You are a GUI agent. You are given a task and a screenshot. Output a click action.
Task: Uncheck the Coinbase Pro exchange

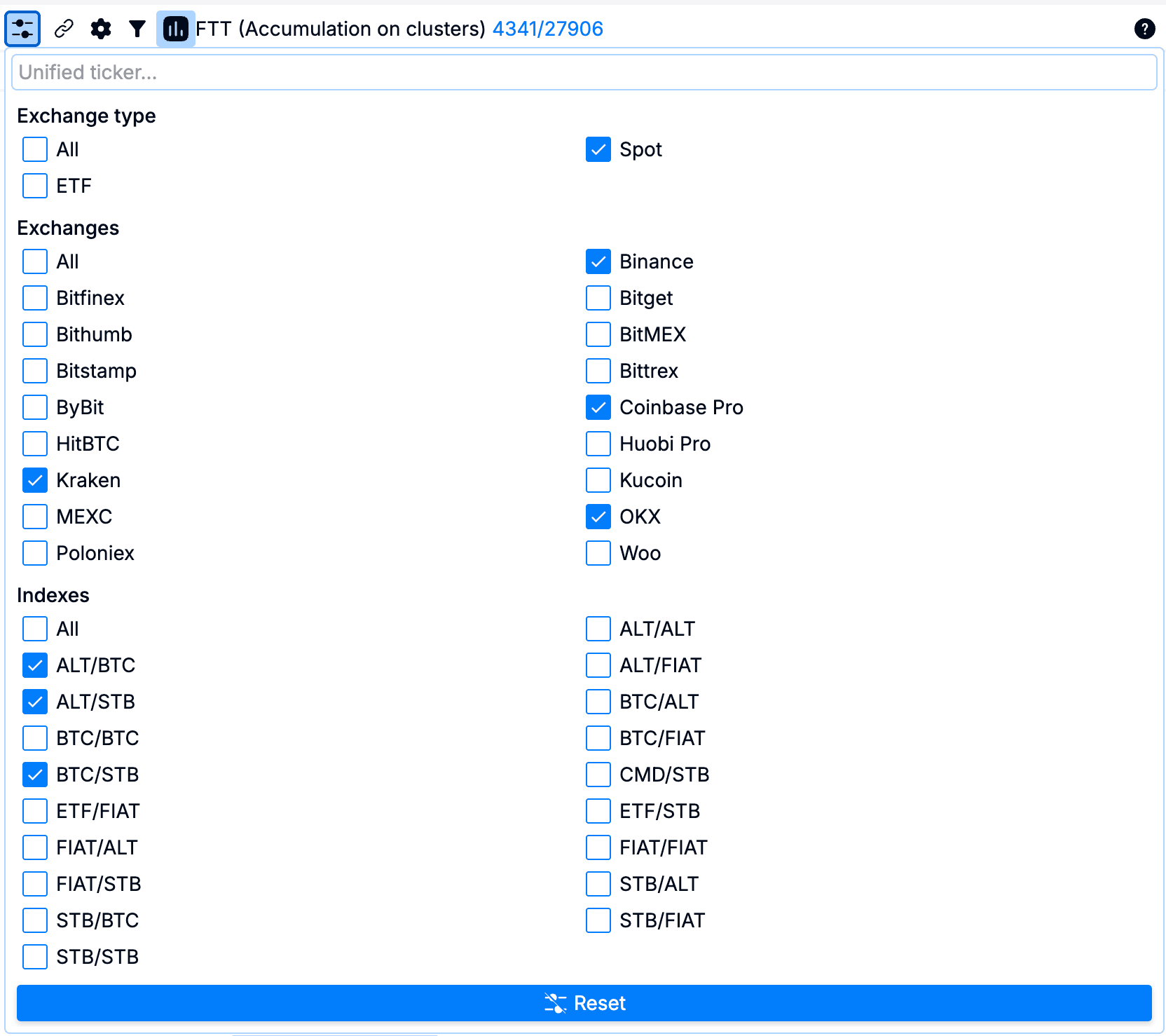[598, 407]
